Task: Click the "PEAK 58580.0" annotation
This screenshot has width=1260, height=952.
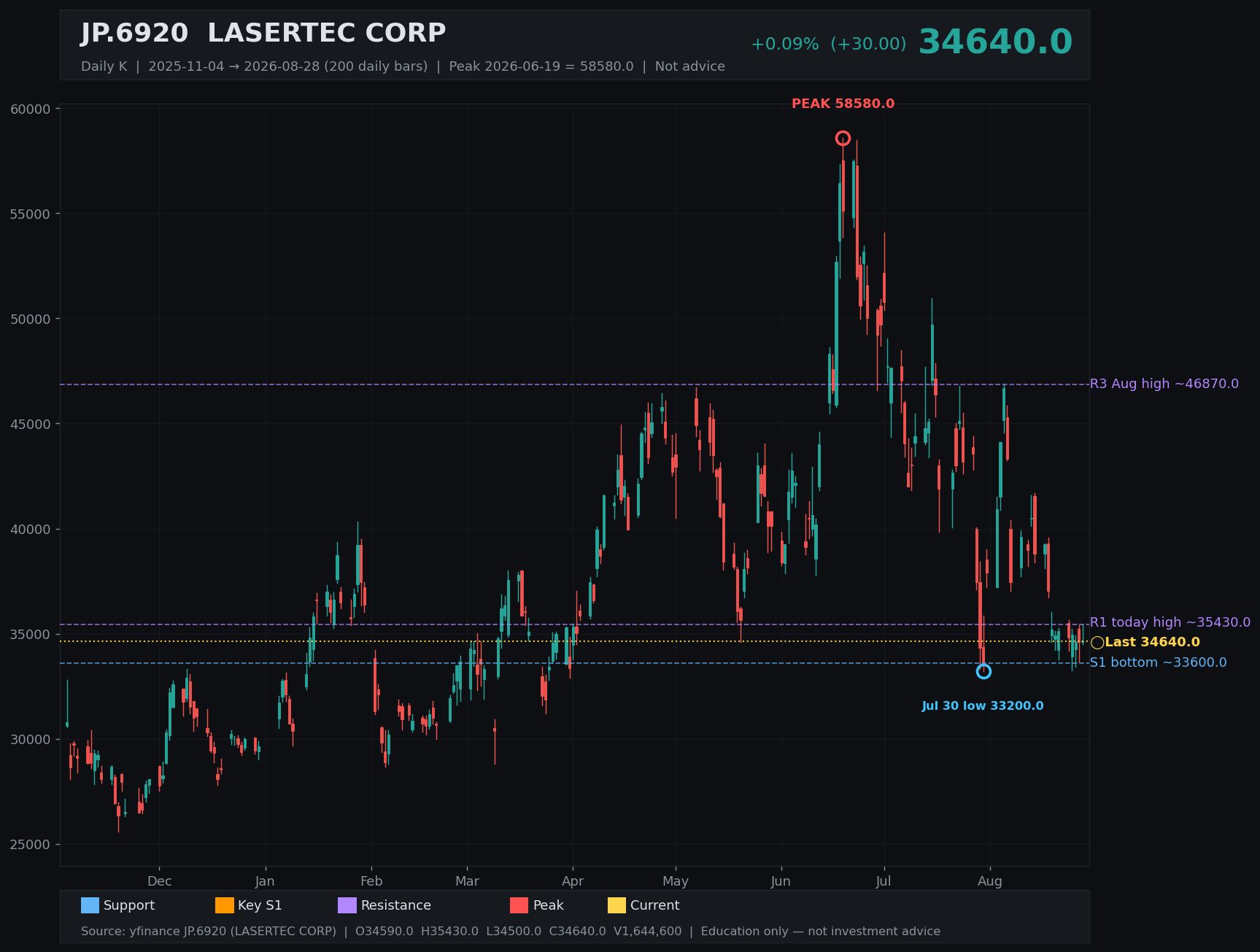Action: [x=843, y=104]
